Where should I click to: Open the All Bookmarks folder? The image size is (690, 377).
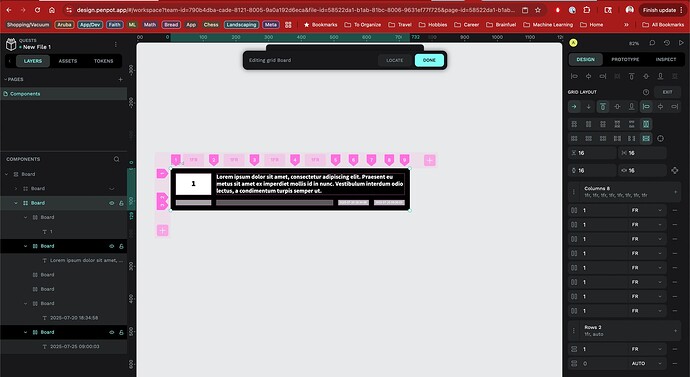663,25
